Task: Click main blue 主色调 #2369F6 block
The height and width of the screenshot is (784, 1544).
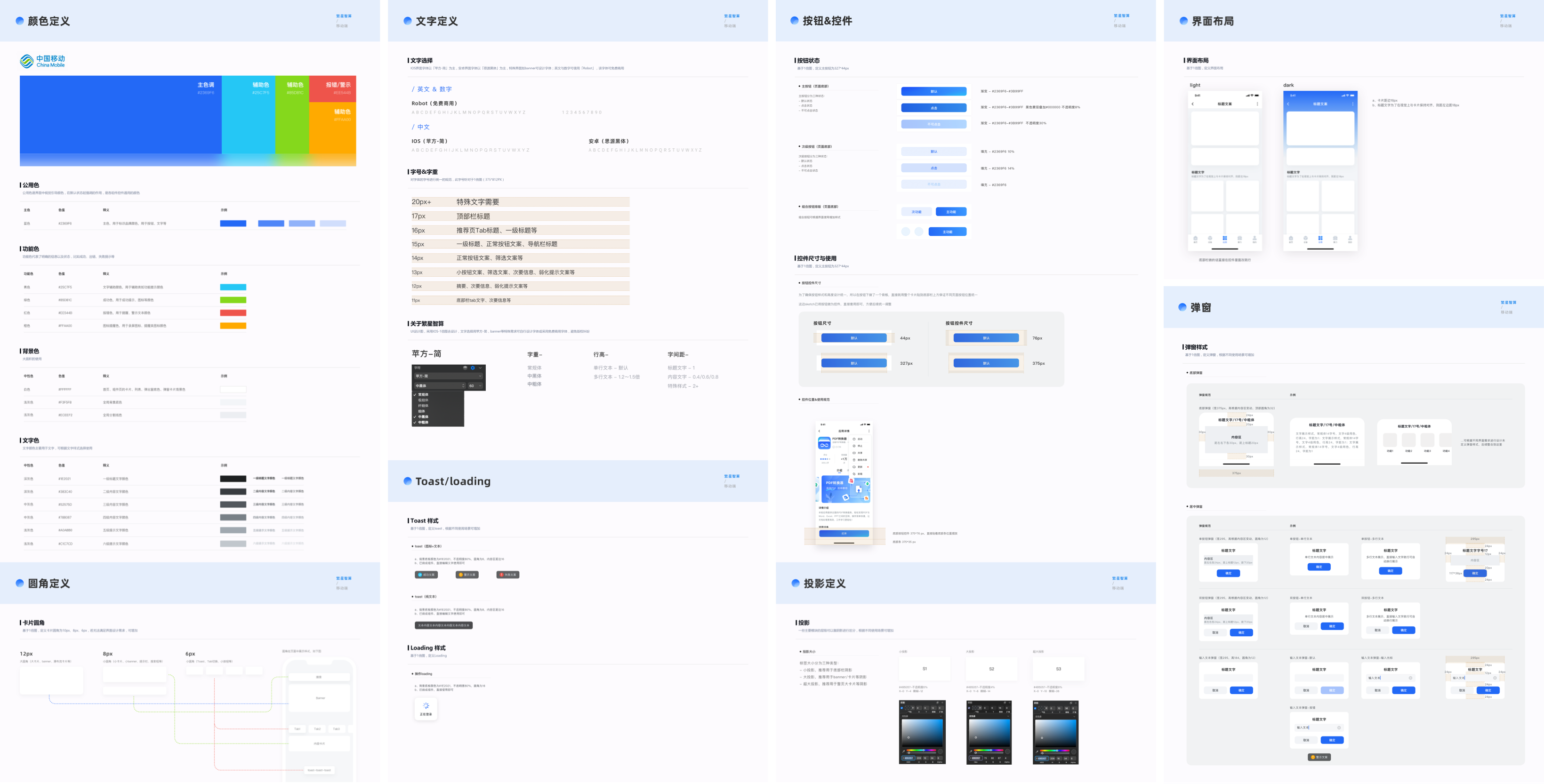Action: (x=121, y=114)
